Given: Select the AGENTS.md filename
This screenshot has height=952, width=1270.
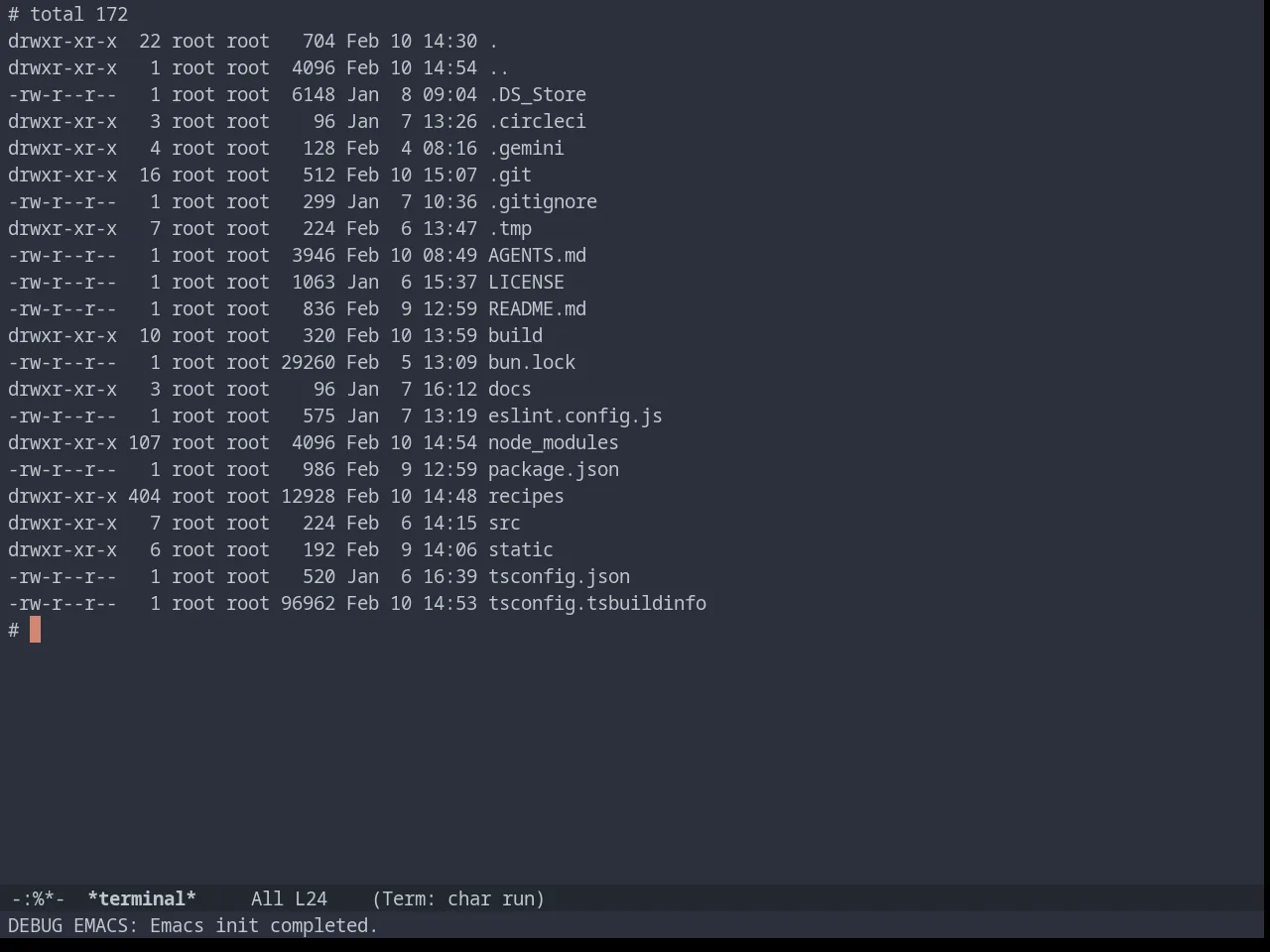Looking at the screenshot, I should pyautogui.click(x=537, y=255).
